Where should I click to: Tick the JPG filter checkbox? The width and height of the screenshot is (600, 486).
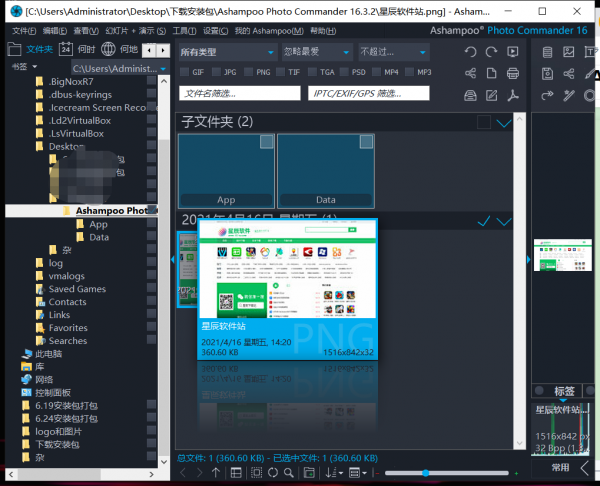click(x=216, y=72)
